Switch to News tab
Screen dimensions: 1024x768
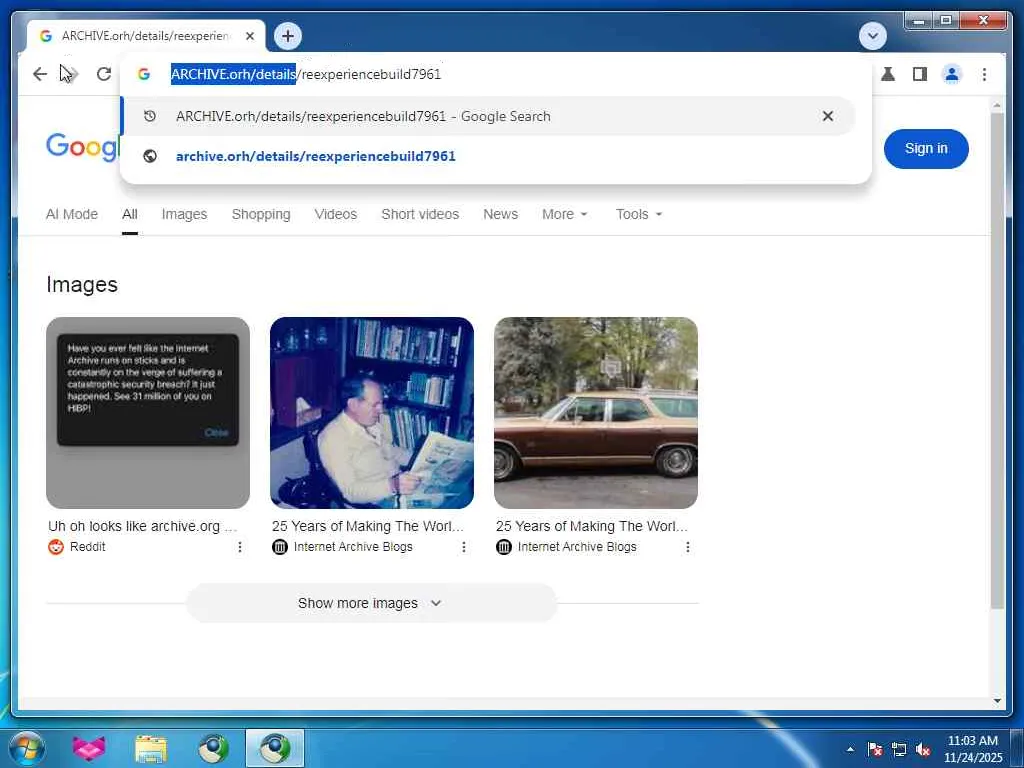click(500, 214)
